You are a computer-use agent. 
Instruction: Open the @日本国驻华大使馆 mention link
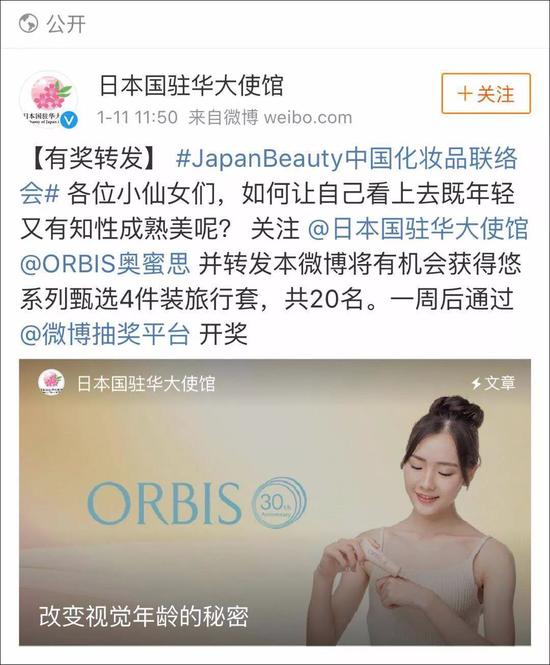pos(418,229)
